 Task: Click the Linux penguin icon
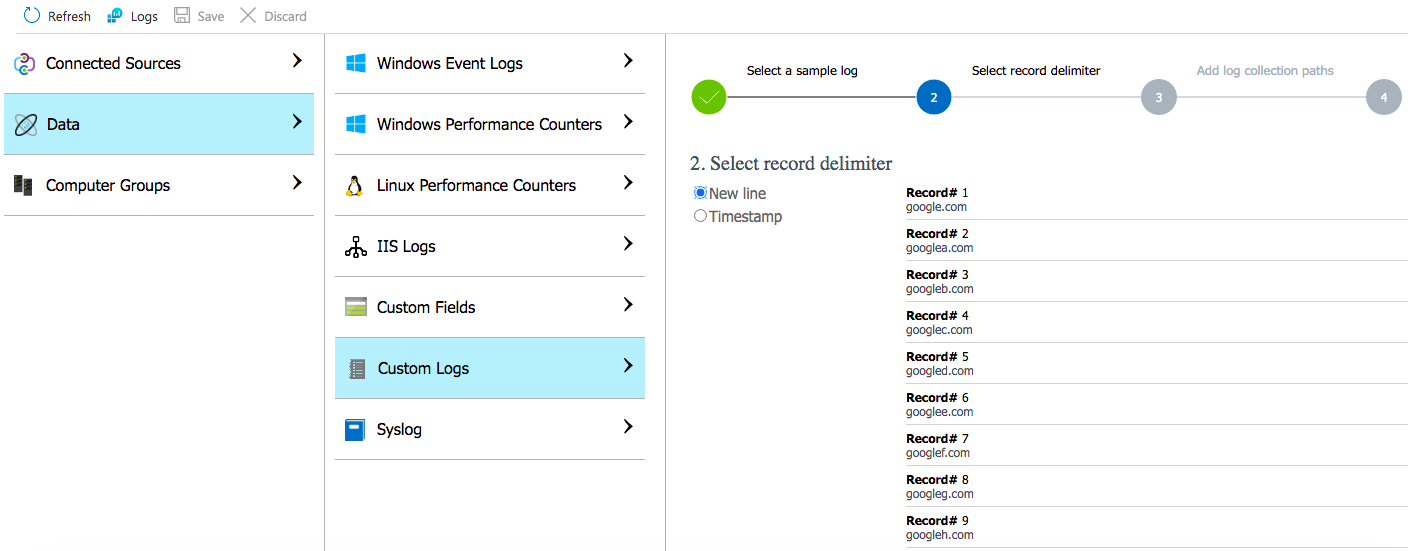pos(354,186)
